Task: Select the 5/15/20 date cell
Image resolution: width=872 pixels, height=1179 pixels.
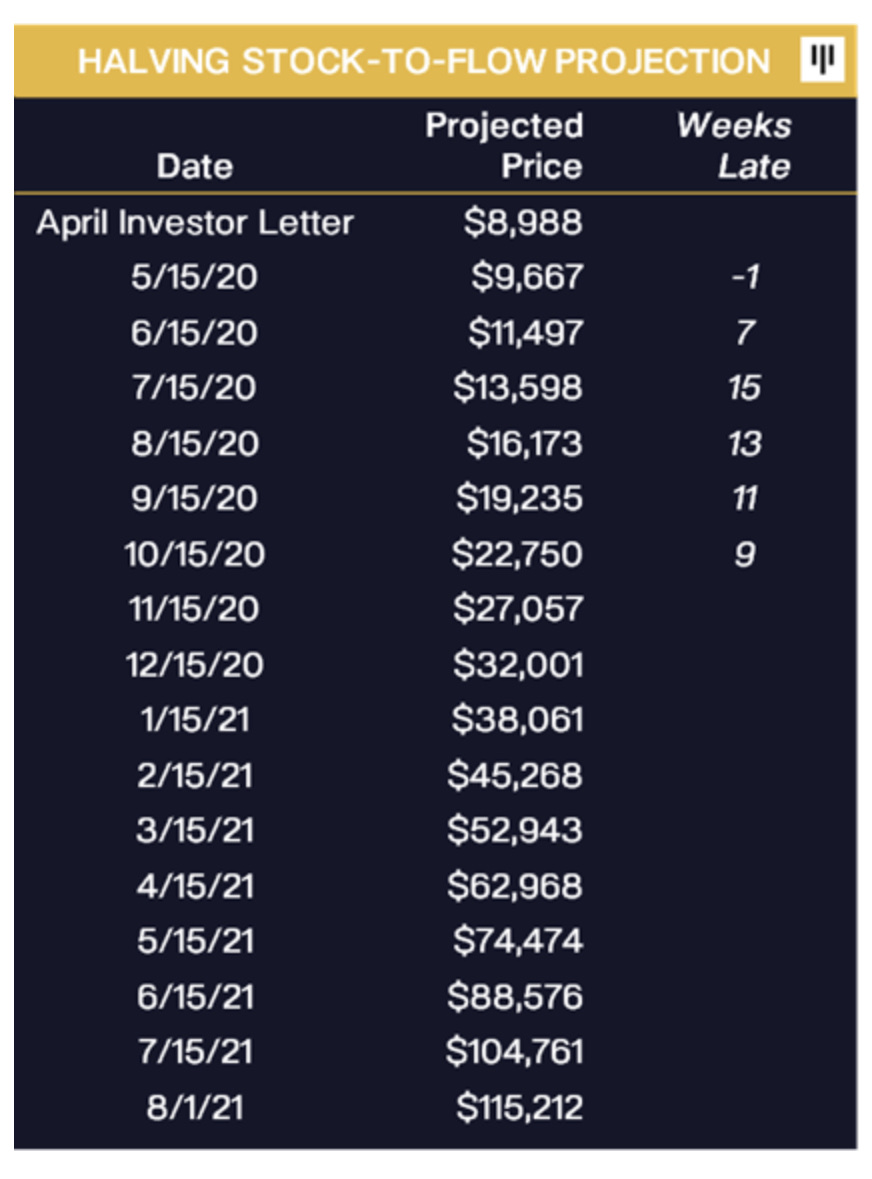Action: point(194,277)
